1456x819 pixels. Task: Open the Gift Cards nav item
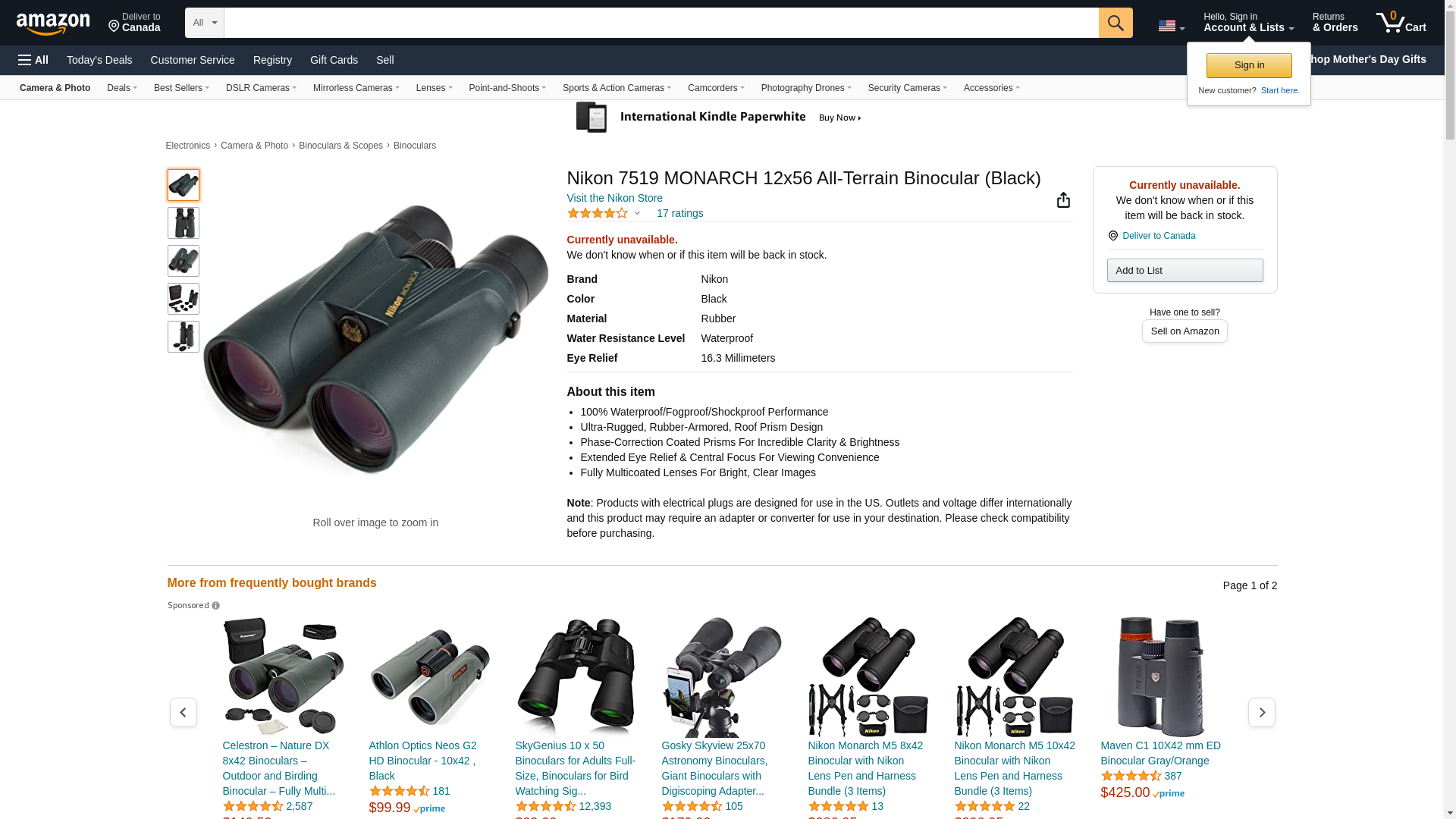pyautogui.click(x=334, y=60)
